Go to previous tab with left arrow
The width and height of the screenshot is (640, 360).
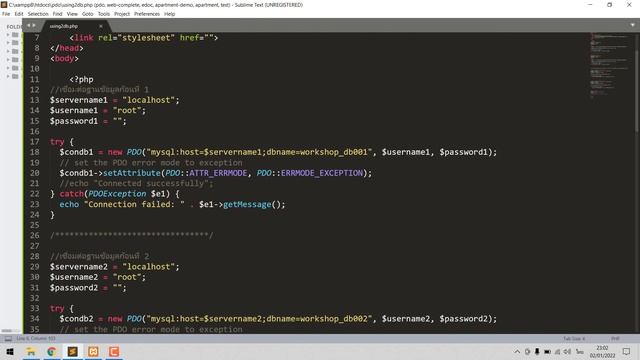(x=29, y=26)
